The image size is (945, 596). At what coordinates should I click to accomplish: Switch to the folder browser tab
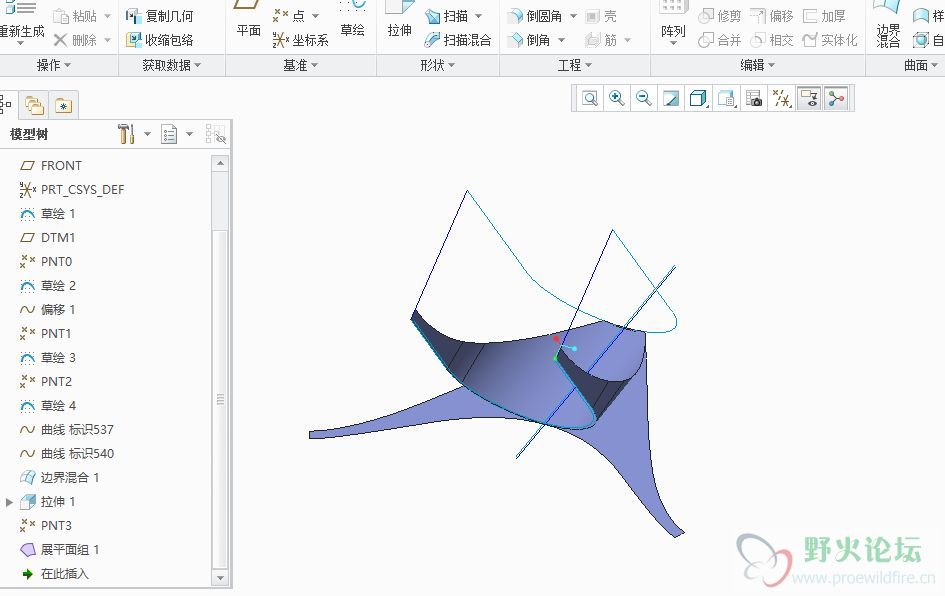34,106
